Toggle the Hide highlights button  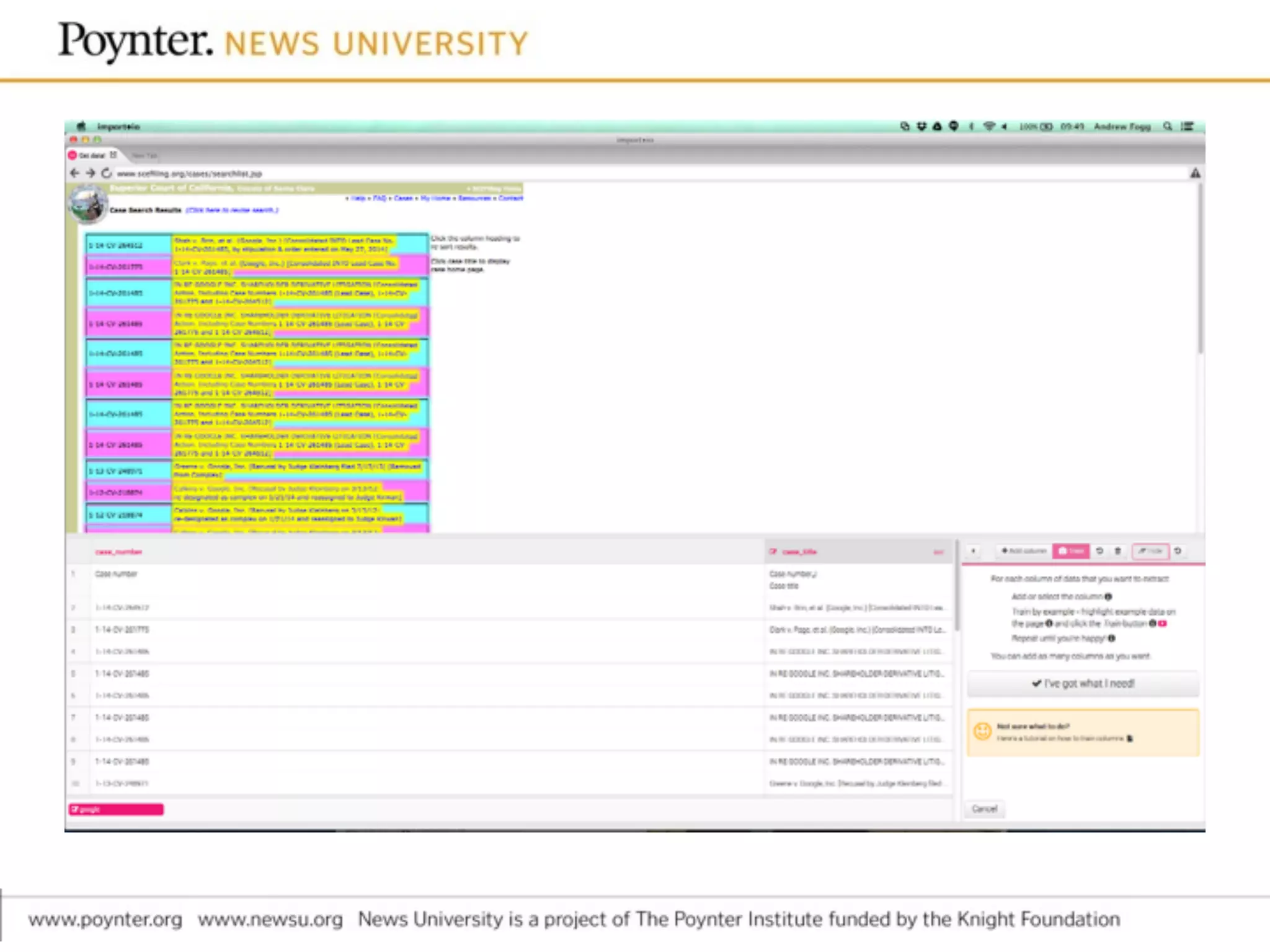coord(1150,551)
